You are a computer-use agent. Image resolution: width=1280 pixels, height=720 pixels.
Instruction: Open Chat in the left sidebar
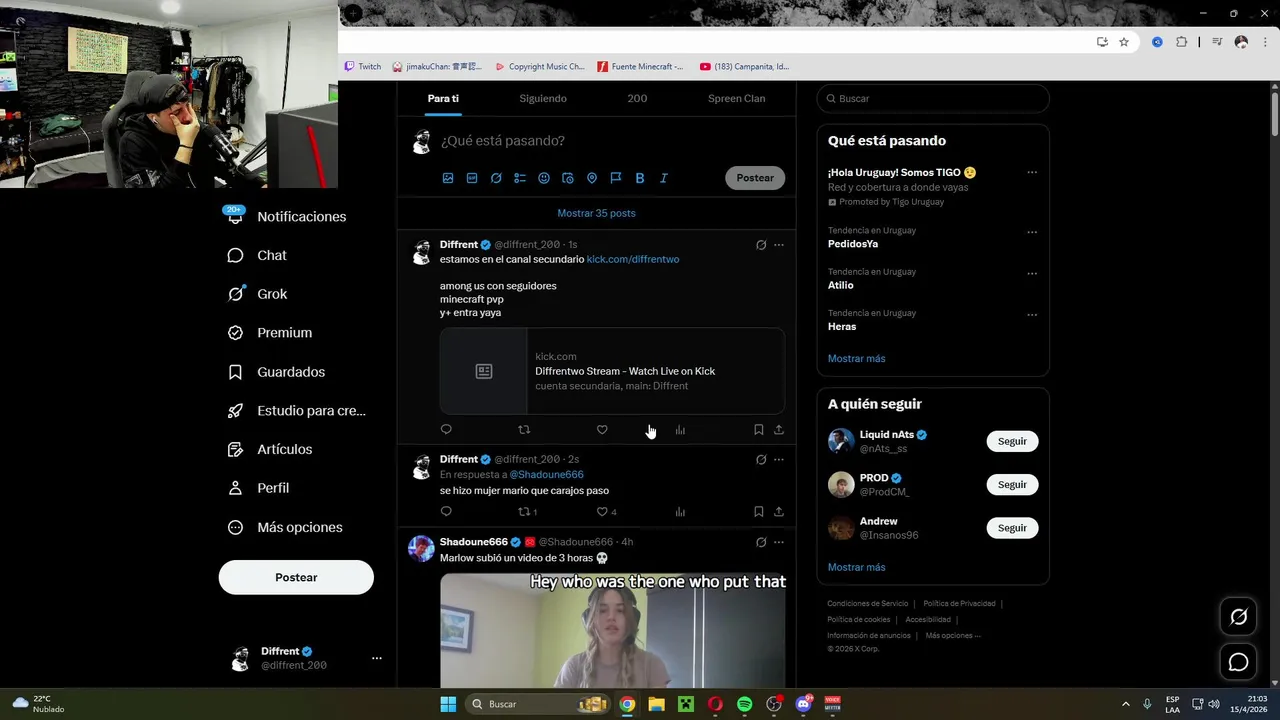[258, 255]
